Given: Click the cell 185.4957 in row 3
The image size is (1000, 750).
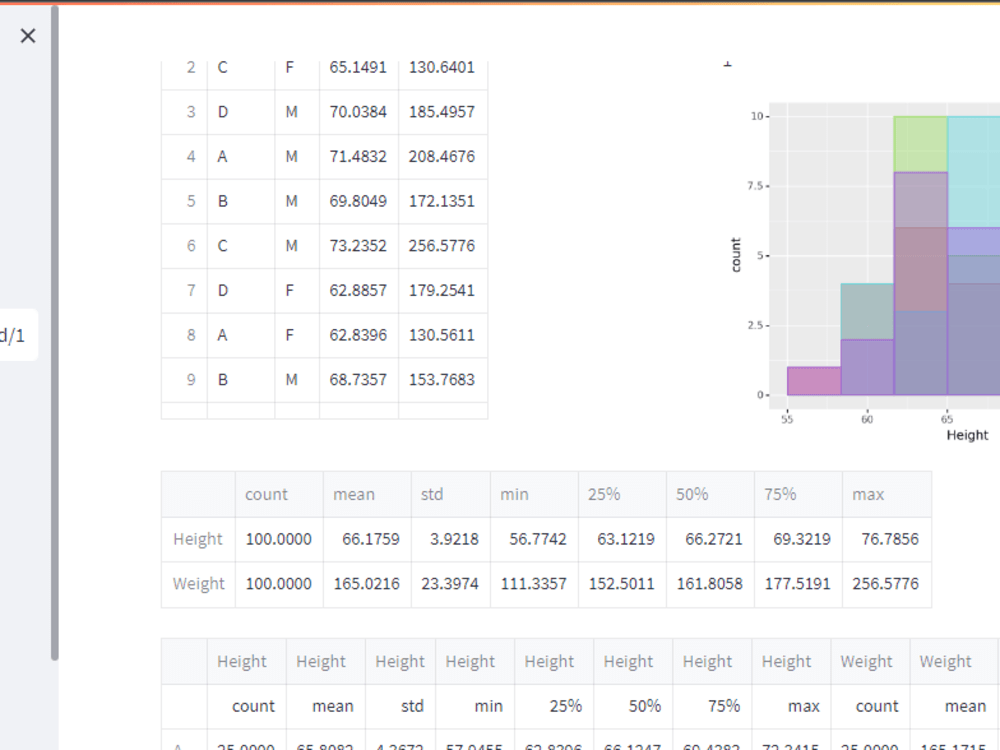Looking at the screenshot, I should pyautogui.click(x=442, y=112).
